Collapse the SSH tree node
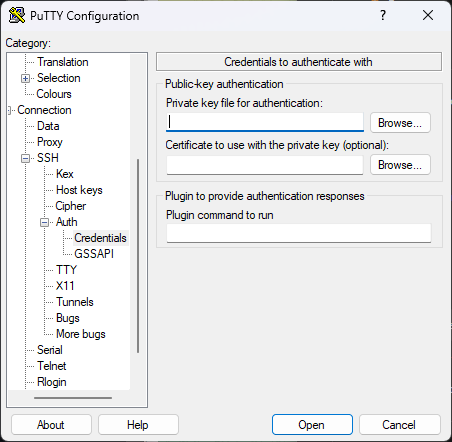 tap(25, 158)
